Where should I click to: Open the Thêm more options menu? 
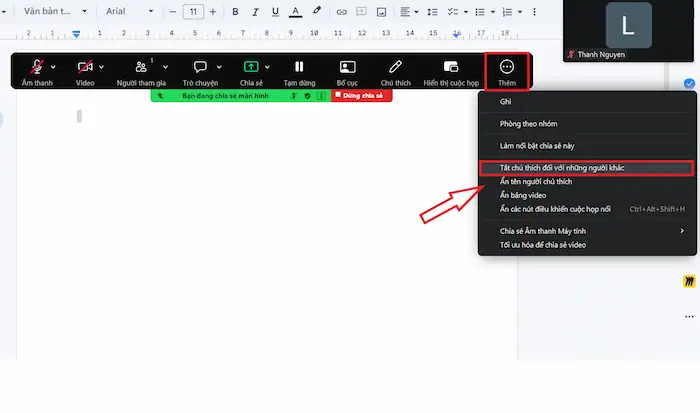tap(506, 72)
